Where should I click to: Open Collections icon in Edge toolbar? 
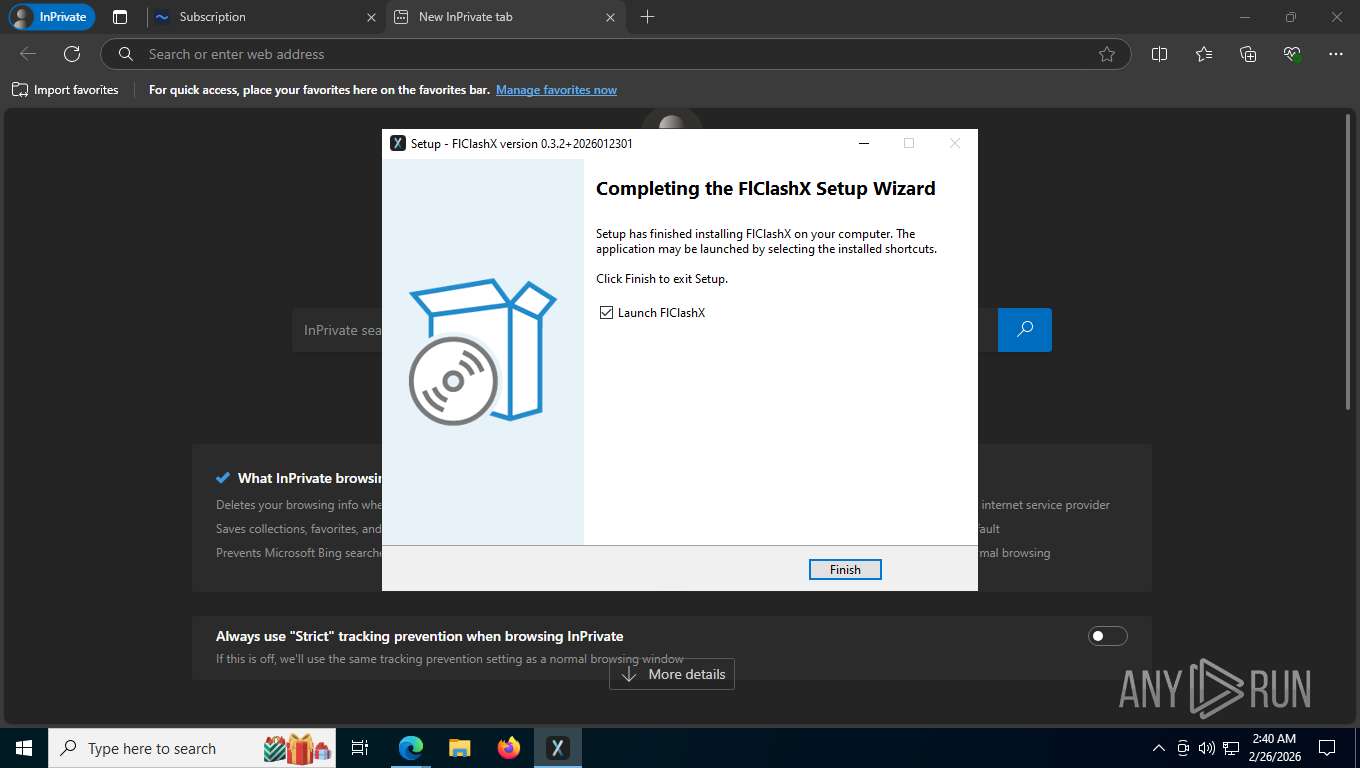click(1248, 54)
